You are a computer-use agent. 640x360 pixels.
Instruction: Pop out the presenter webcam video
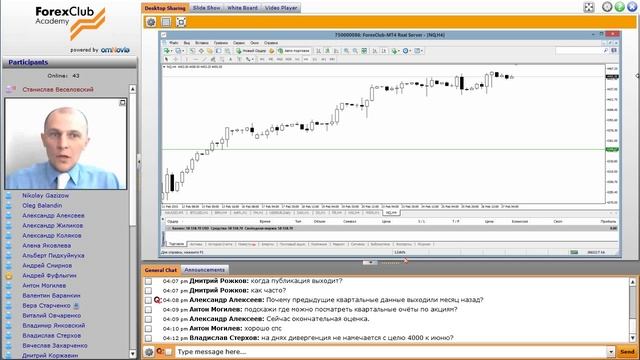pyautogui.click(x=122, y=102)
